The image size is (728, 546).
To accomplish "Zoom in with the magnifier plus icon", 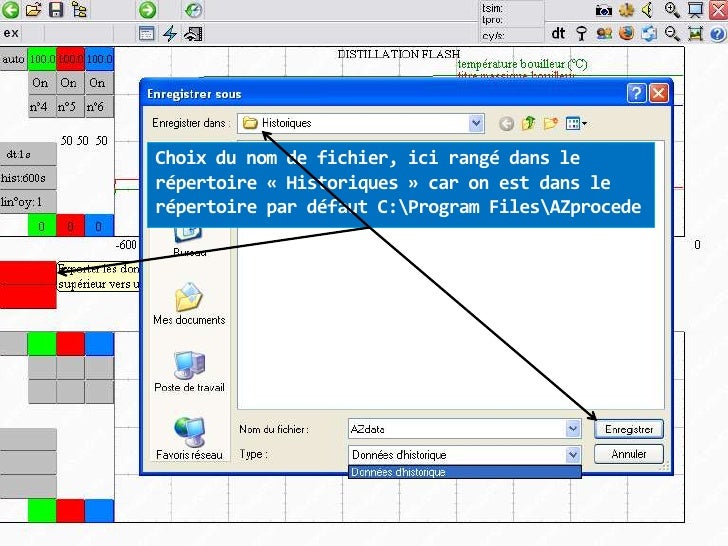I will 672,10.
